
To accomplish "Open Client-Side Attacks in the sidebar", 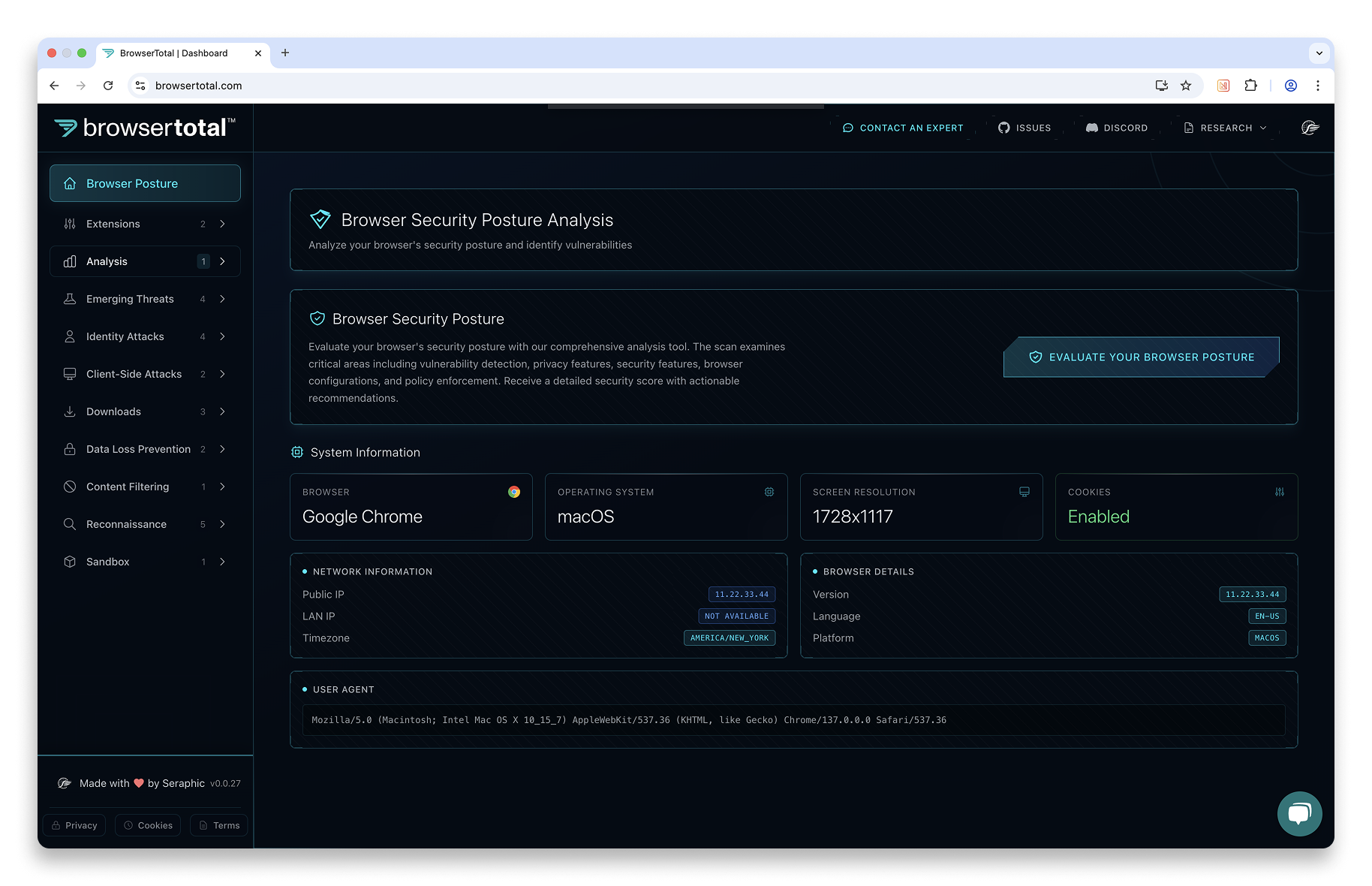I will pos(145,374).
